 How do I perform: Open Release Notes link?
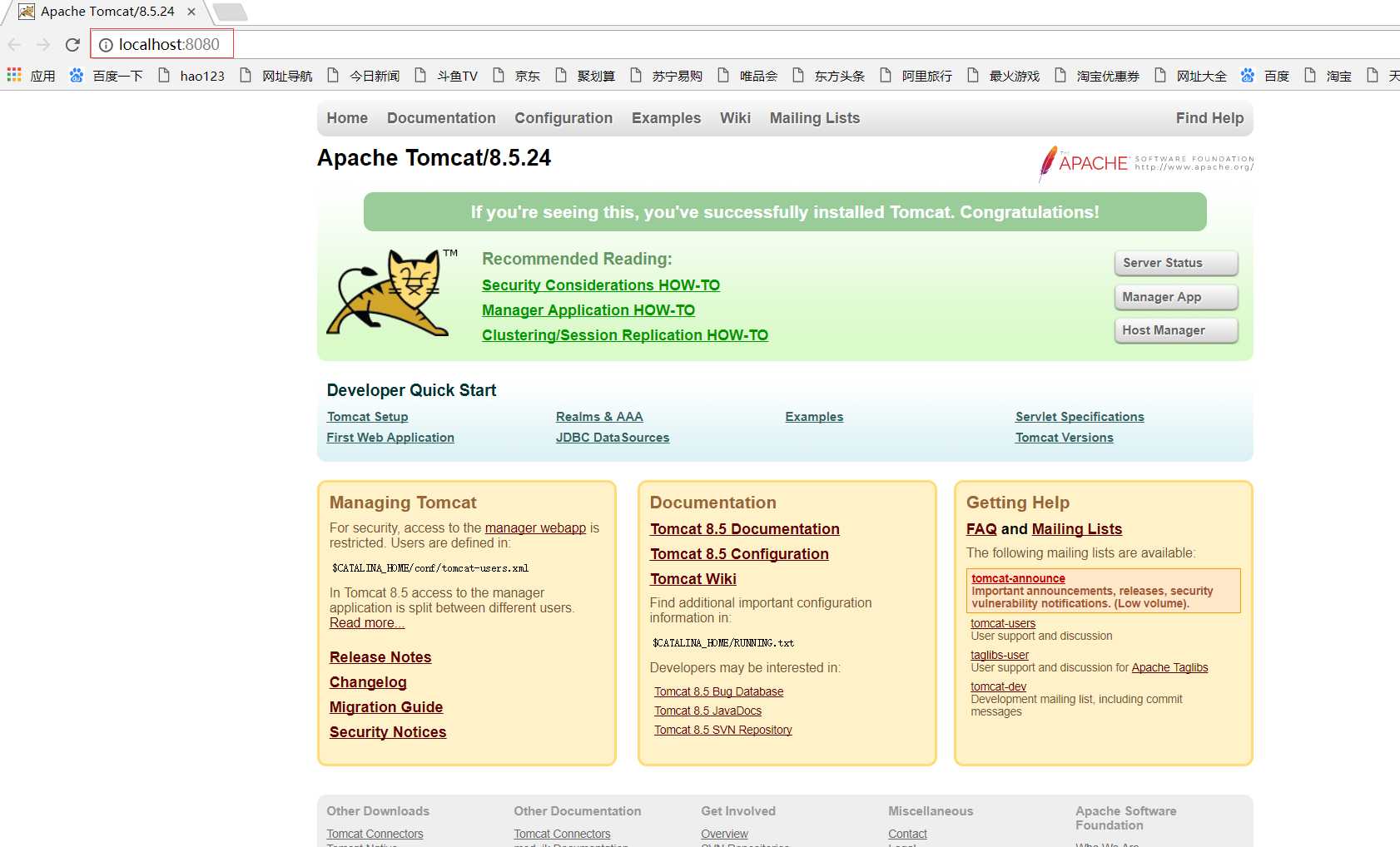[x=380, y=657]
